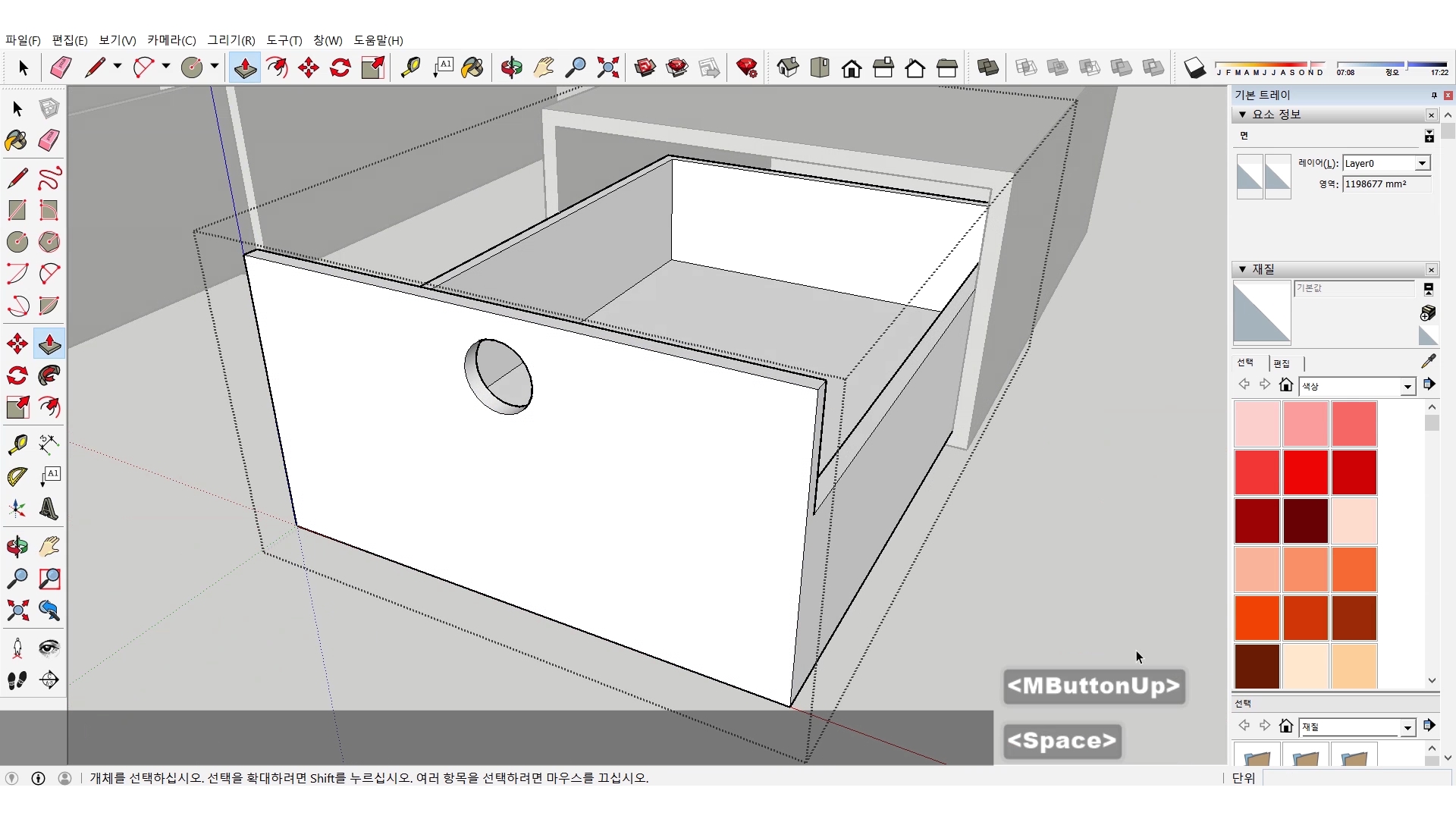Viewport: 1456px width, 819px height.
Task: Select the Paint Bucket tool
Action: tap(472, 67)
